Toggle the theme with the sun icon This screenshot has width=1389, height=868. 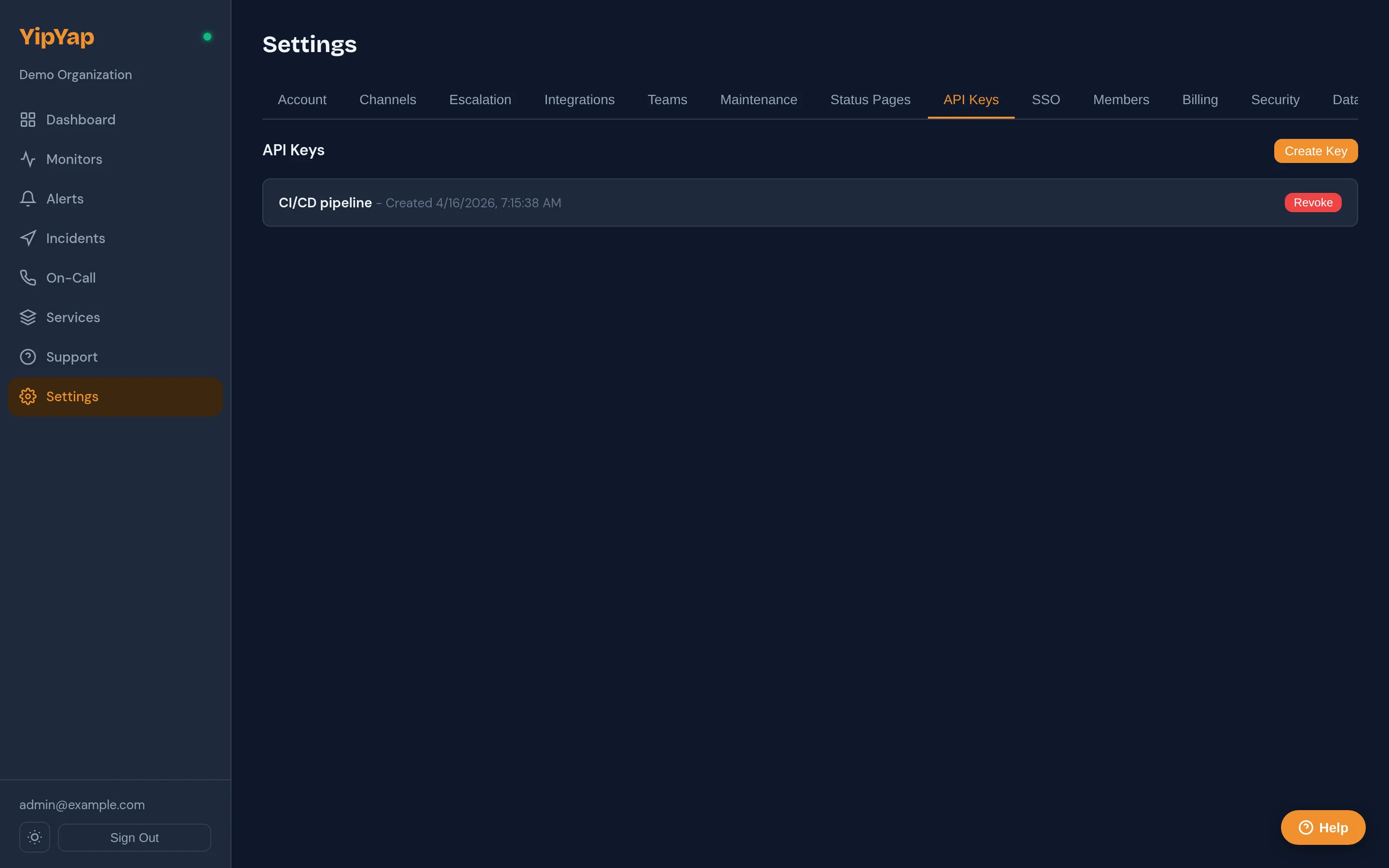tap(34, 837)
